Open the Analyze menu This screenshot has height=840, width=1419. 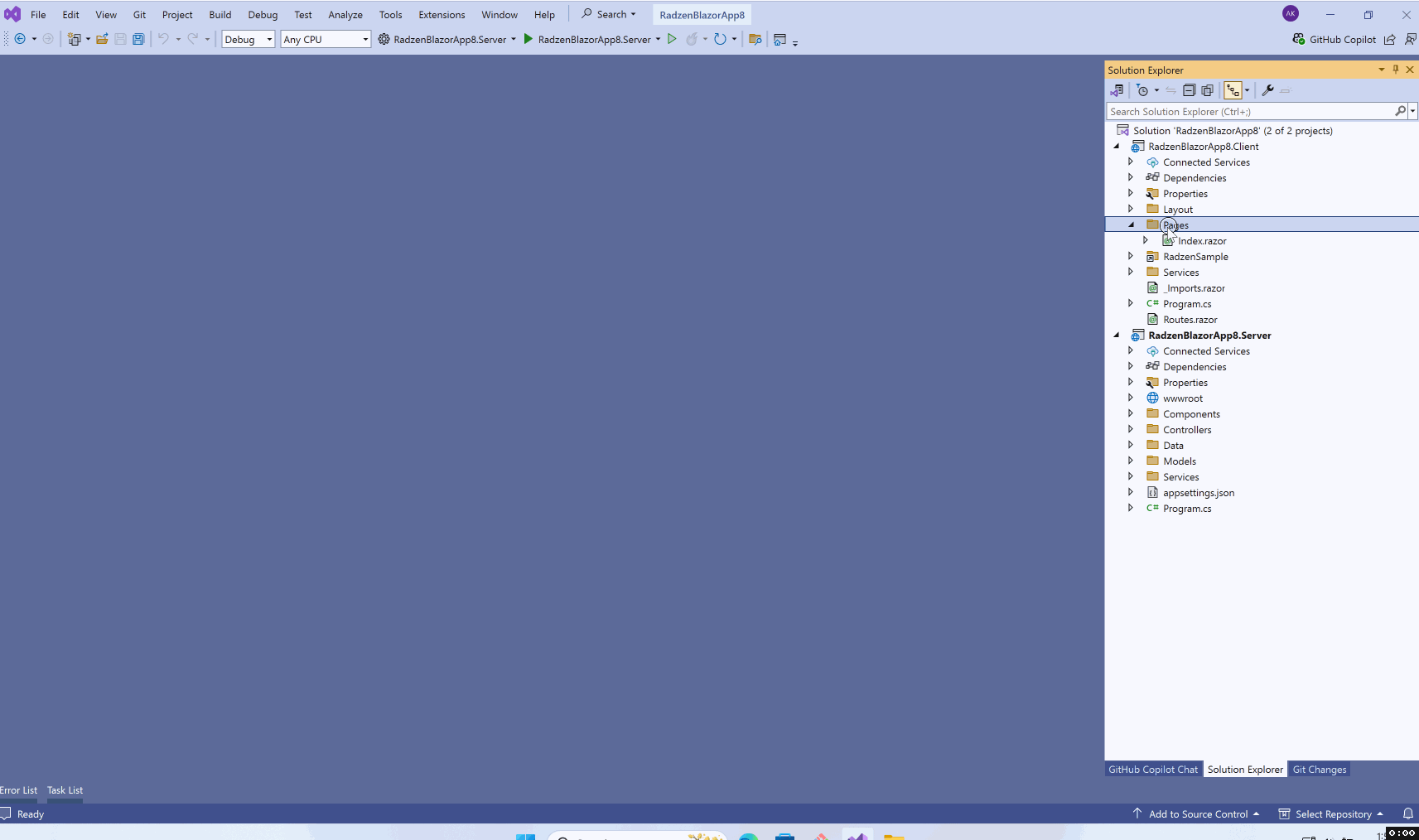click(345, 14)
